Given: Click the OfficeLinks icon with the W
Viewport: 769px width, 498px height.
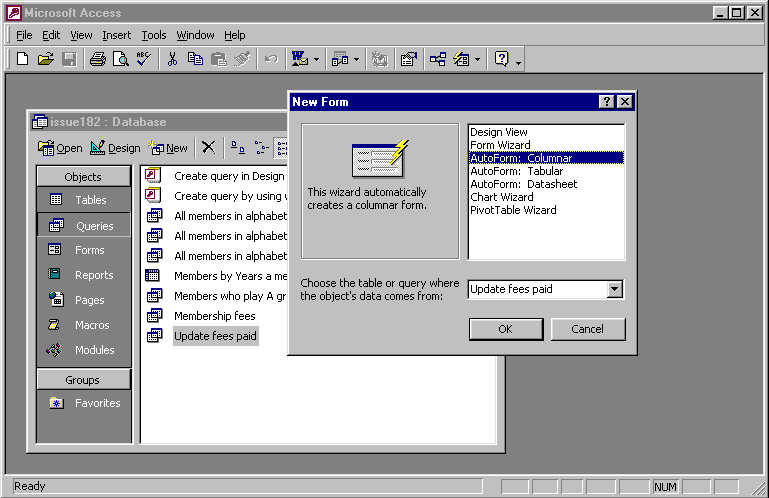Looking at the screenshot, I should tap(300, 59).
